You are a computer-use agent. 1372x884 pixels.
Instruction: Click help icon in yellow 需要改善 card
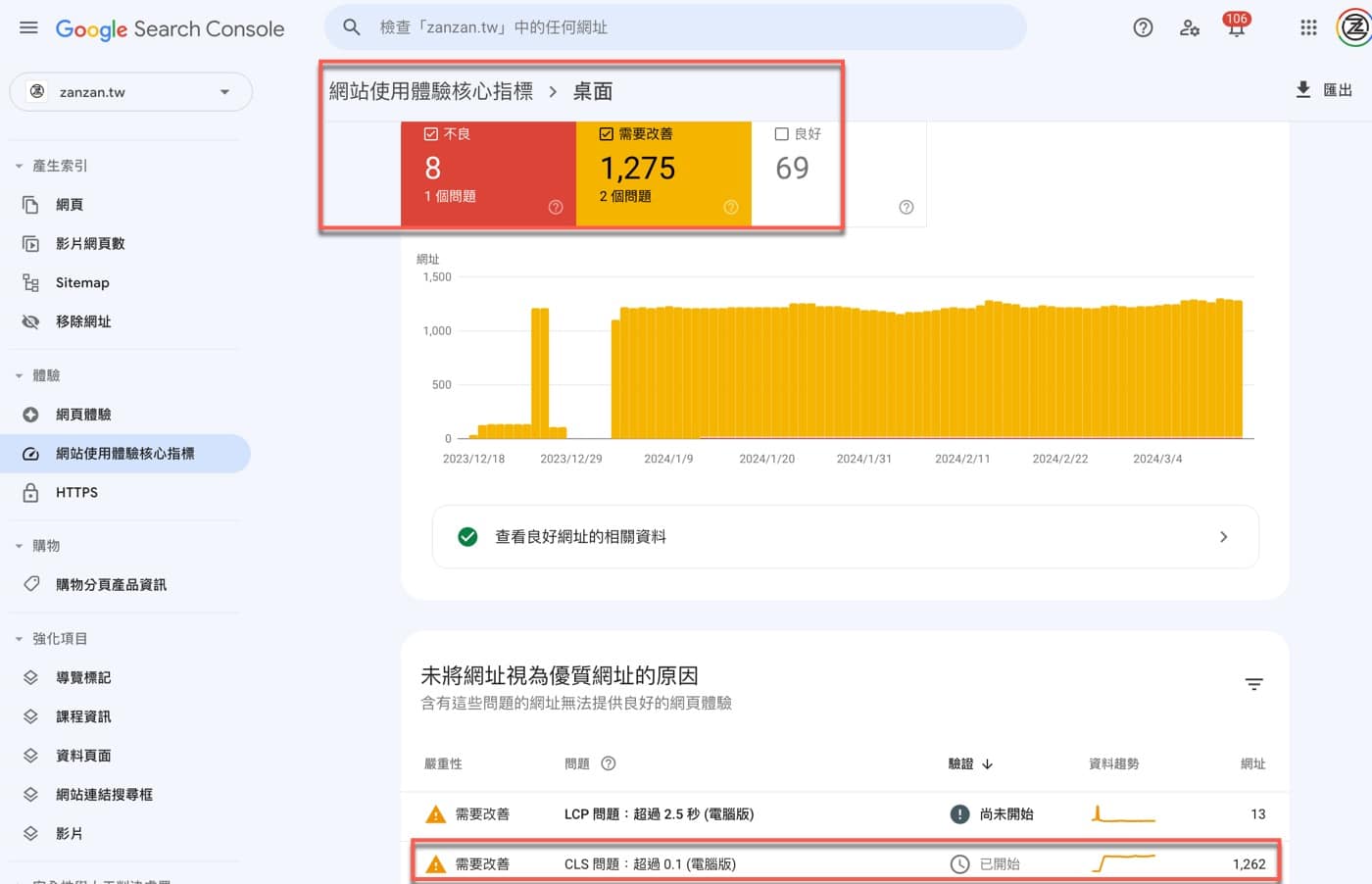click(x=731, y=207)
